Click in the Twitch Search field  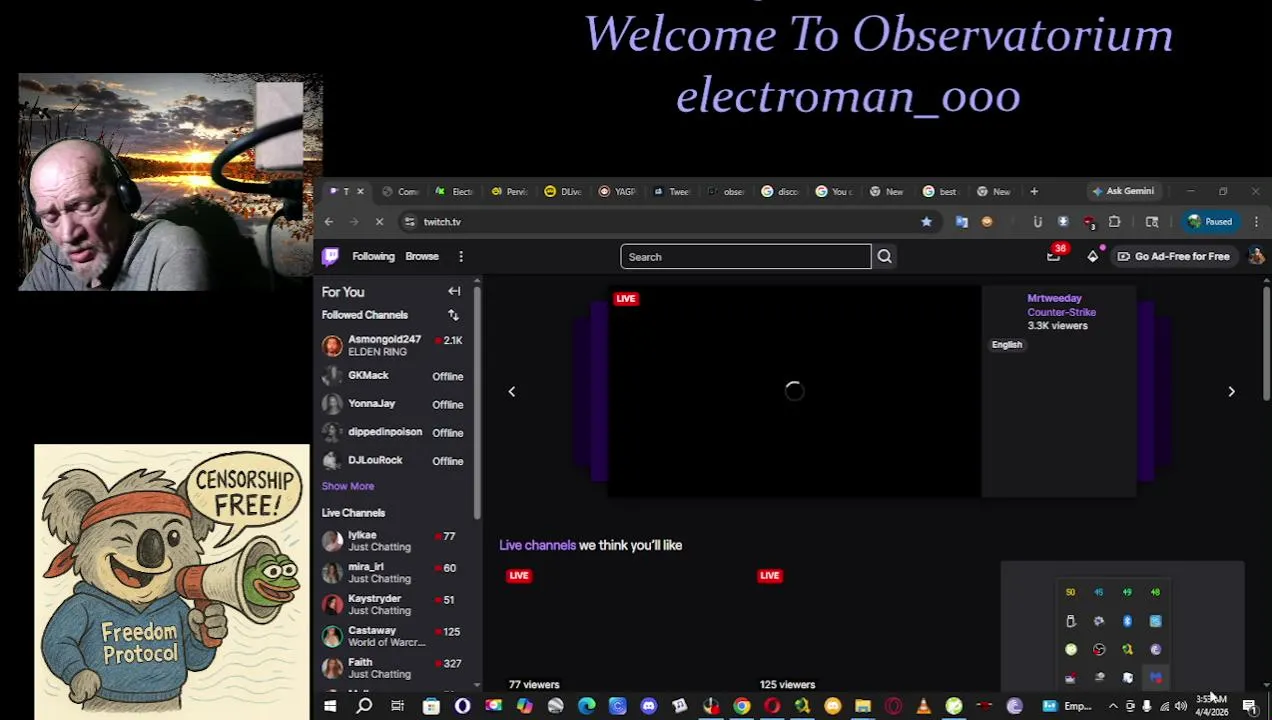pyautogui.click(x=745, y=257)
